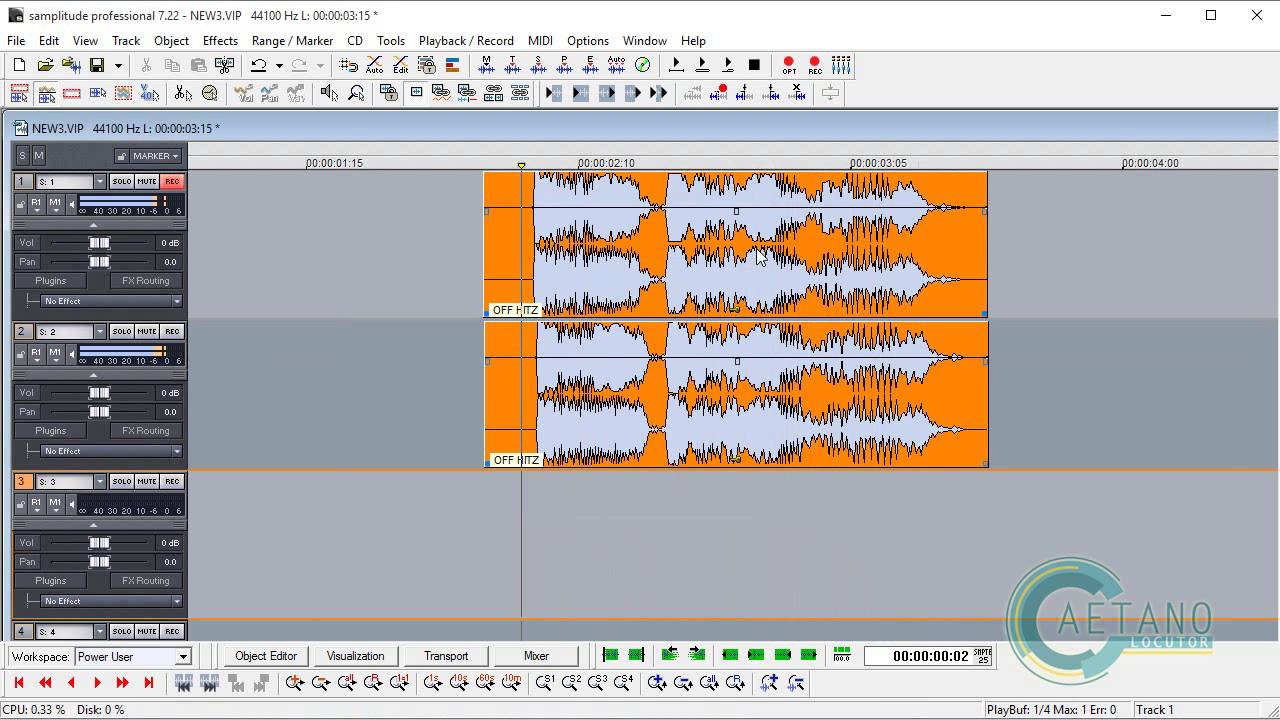
Task: Jump to start with red bar-arrow icon
Action: pos(19,683)
